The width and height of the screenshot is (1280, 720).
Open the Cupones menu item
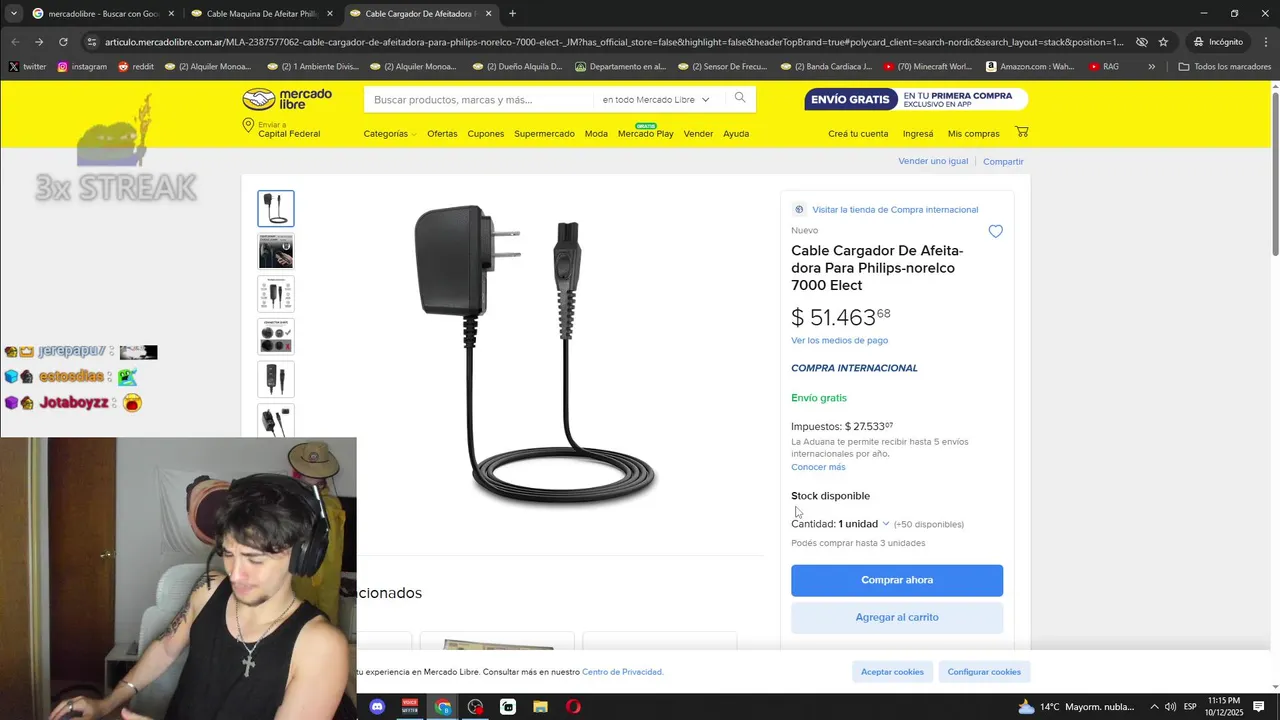pos(486,134)
